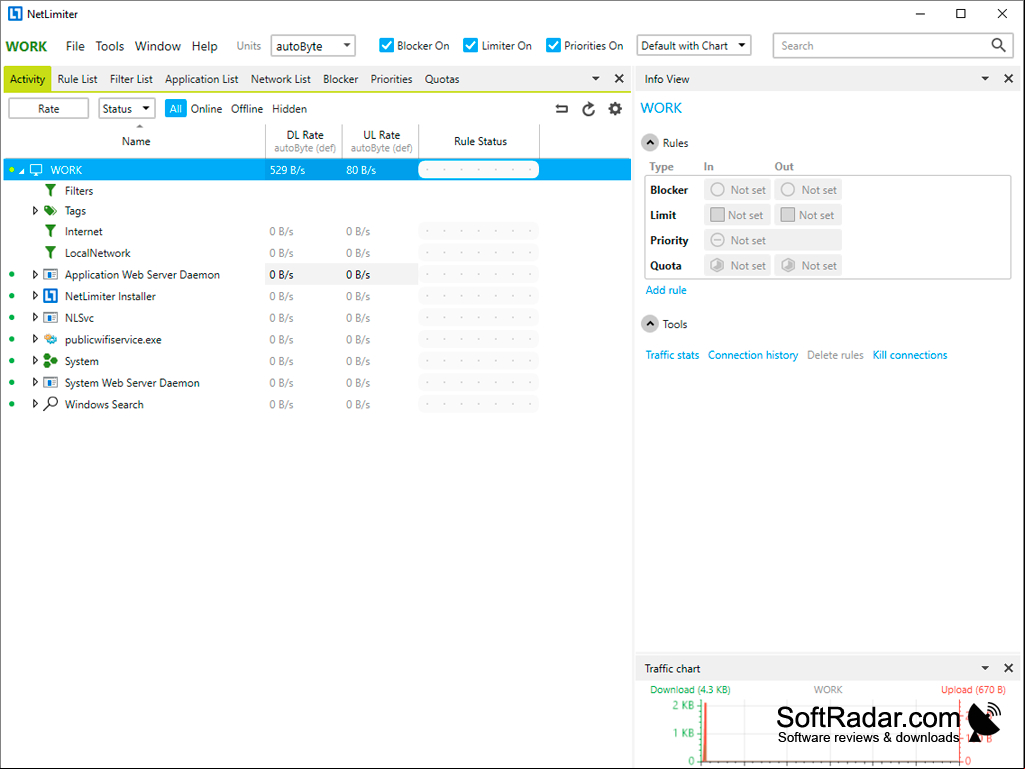
Task: Expand the System process node
Action: [x=35, y=360]
